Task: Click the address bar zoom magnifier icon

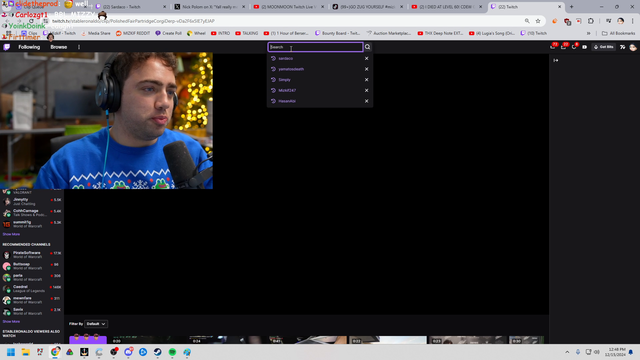Action: (x=527, y=21)
